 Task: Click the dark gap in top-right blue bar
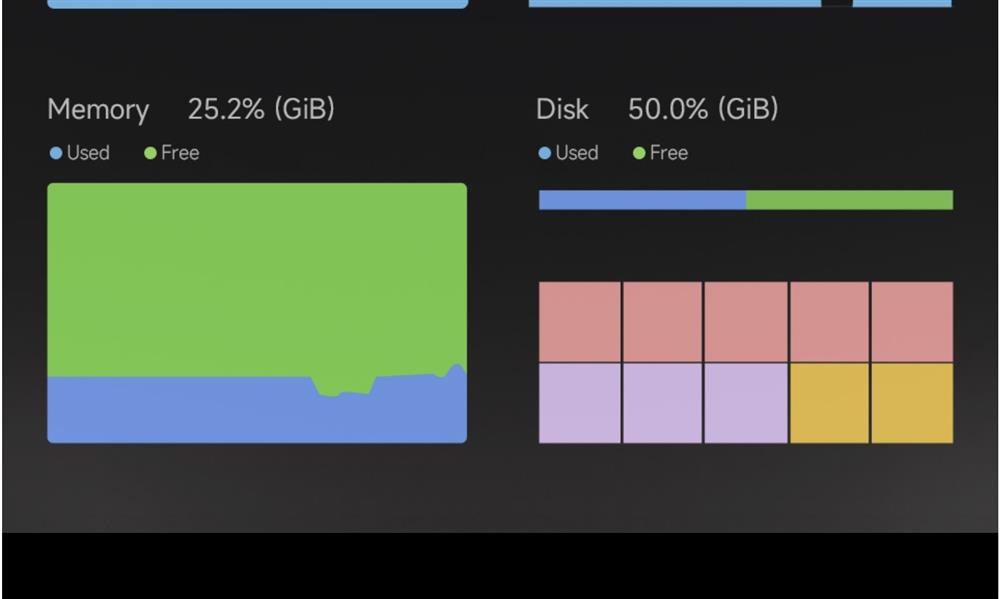[836, 3]
